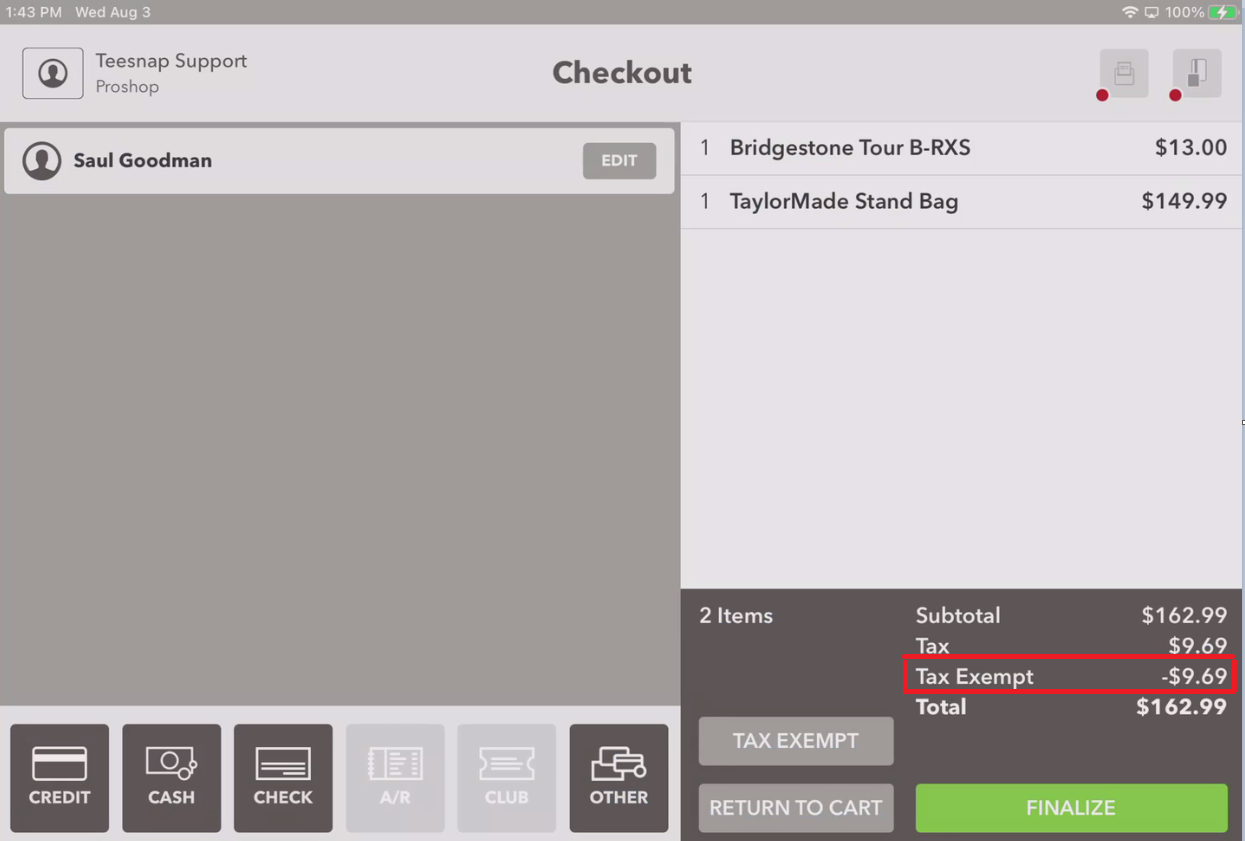Open the Teesnap Support user profile icon
The image size is (1245, 841).
(x=53, y=73)
